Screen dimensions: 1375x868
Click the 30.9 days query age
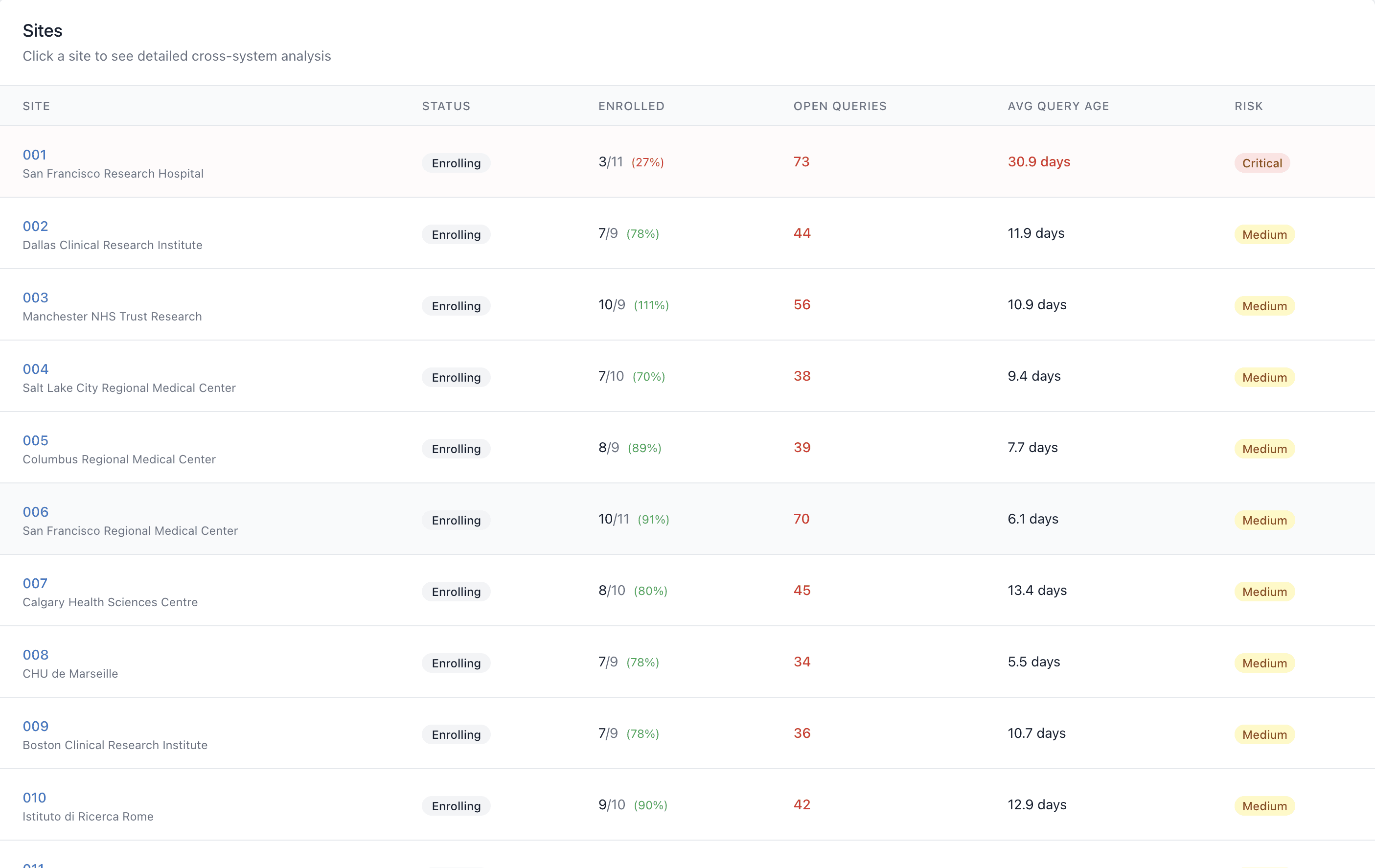(1038, 162)
